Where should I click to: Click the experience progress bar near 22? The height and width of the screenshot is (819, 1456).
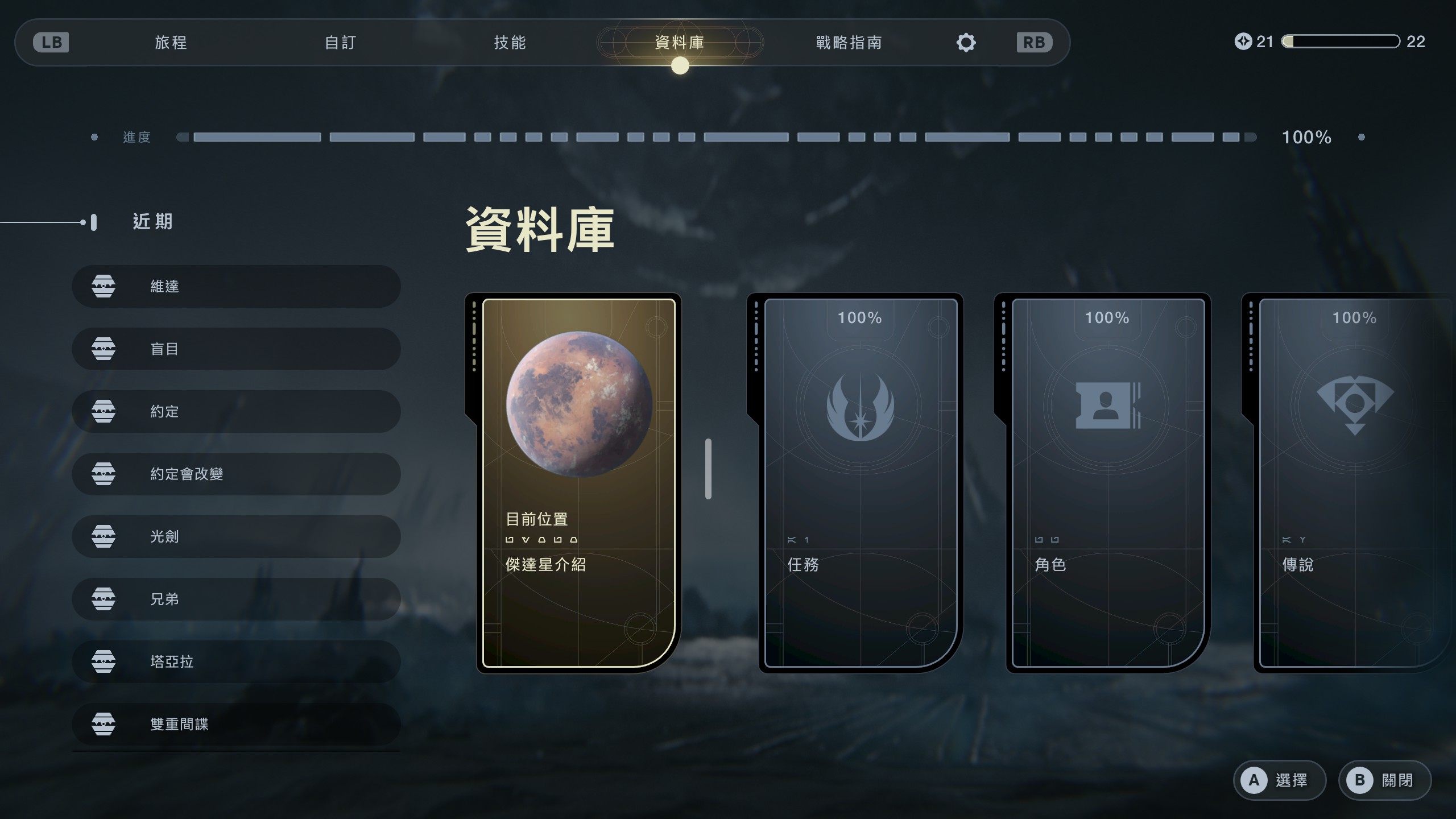click(1341, 42)
